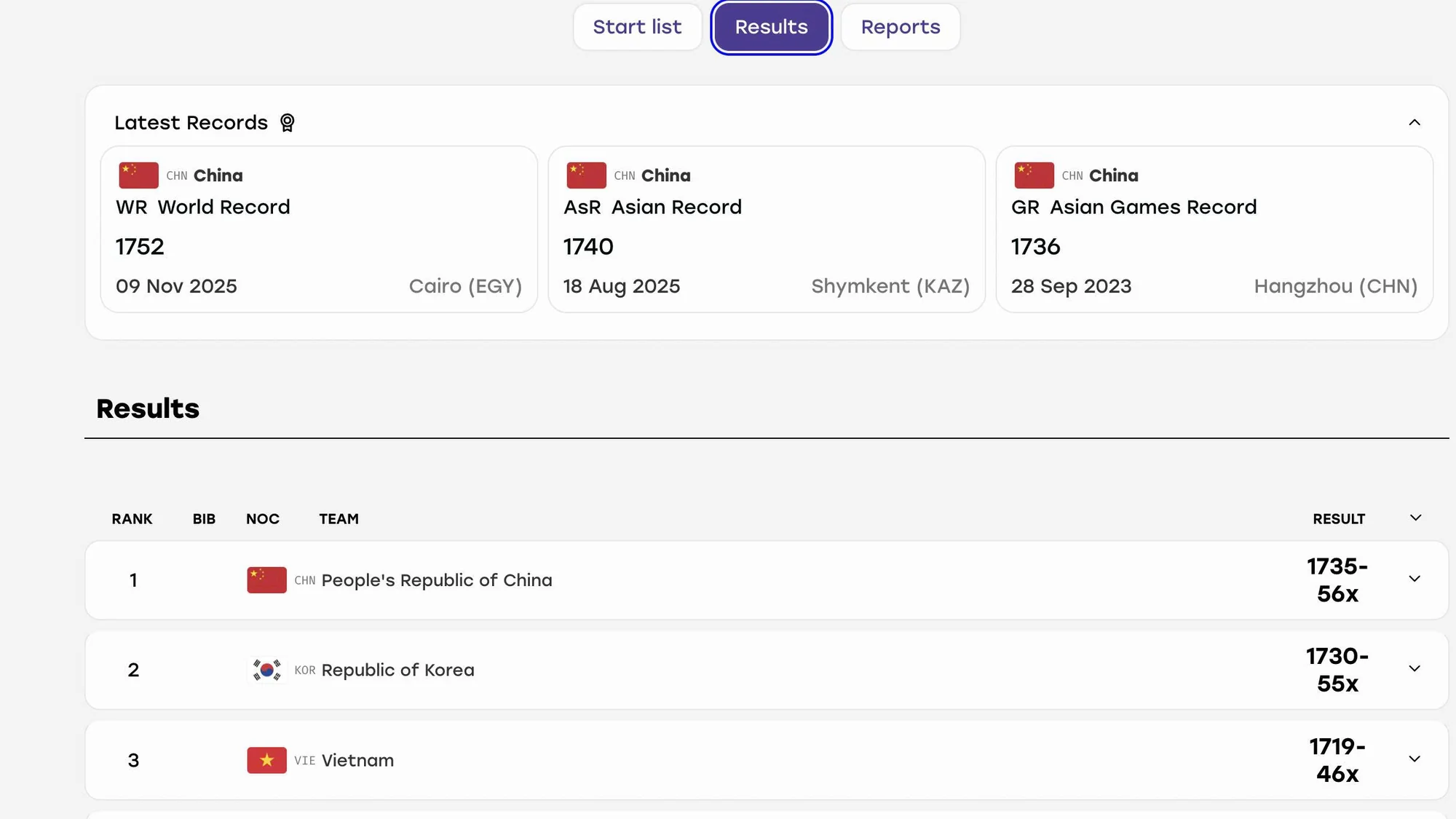This screenshot has height=819, width=1456.
Task: Click the 09 Nov 2025 date
Action: point(176,286)
